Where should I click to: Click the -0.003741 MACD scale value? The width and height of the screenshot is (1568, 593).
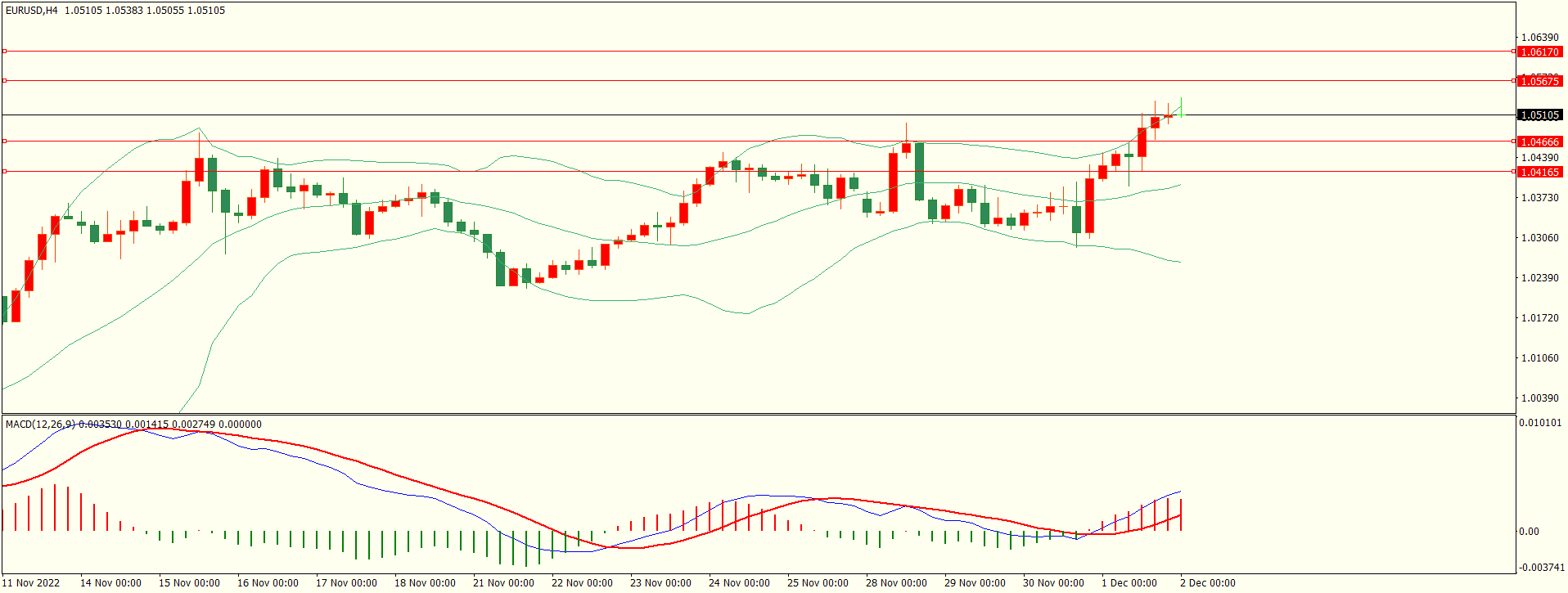pyautogui.click(x=1540, y=568)
